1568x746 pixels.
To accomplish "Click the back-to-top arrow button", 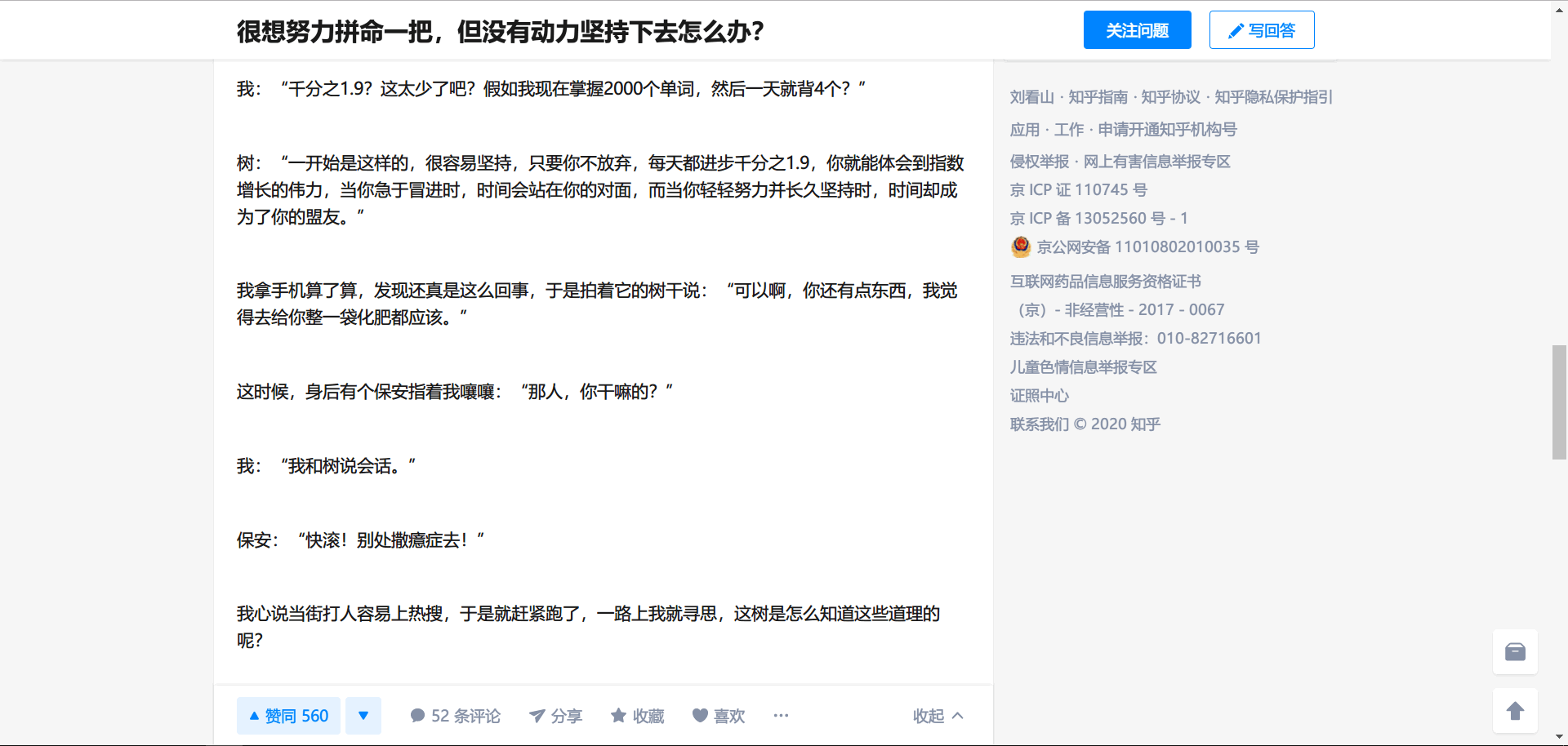I will [x=1515, y=711].
